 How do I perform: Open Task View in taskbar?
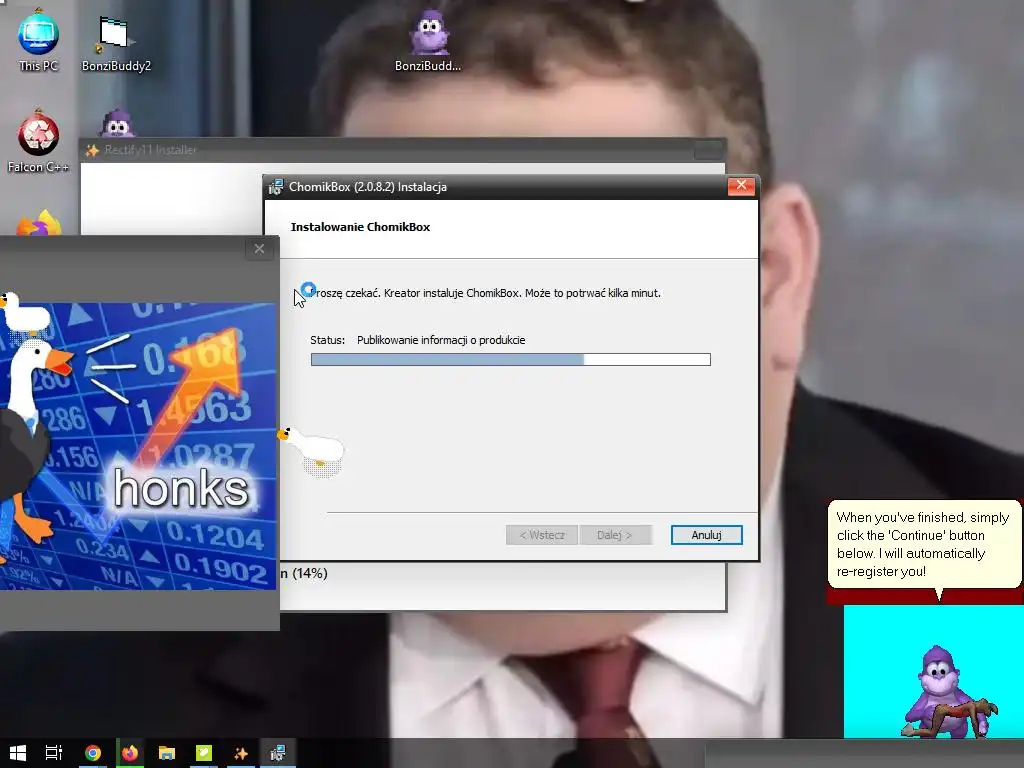[x=54, y=753]
